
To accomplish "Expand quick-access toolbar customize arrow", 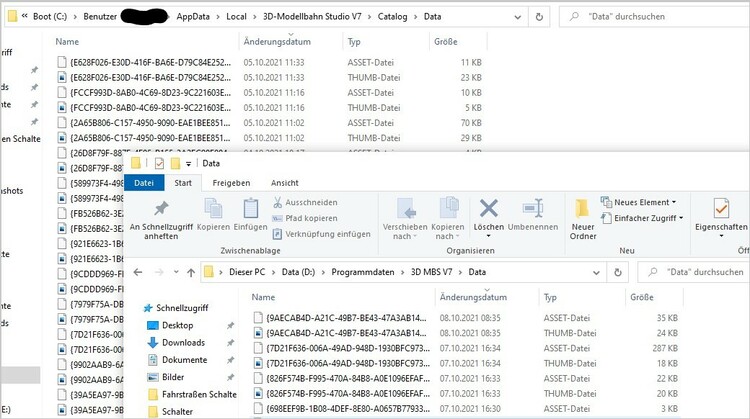I will point(188,164).
